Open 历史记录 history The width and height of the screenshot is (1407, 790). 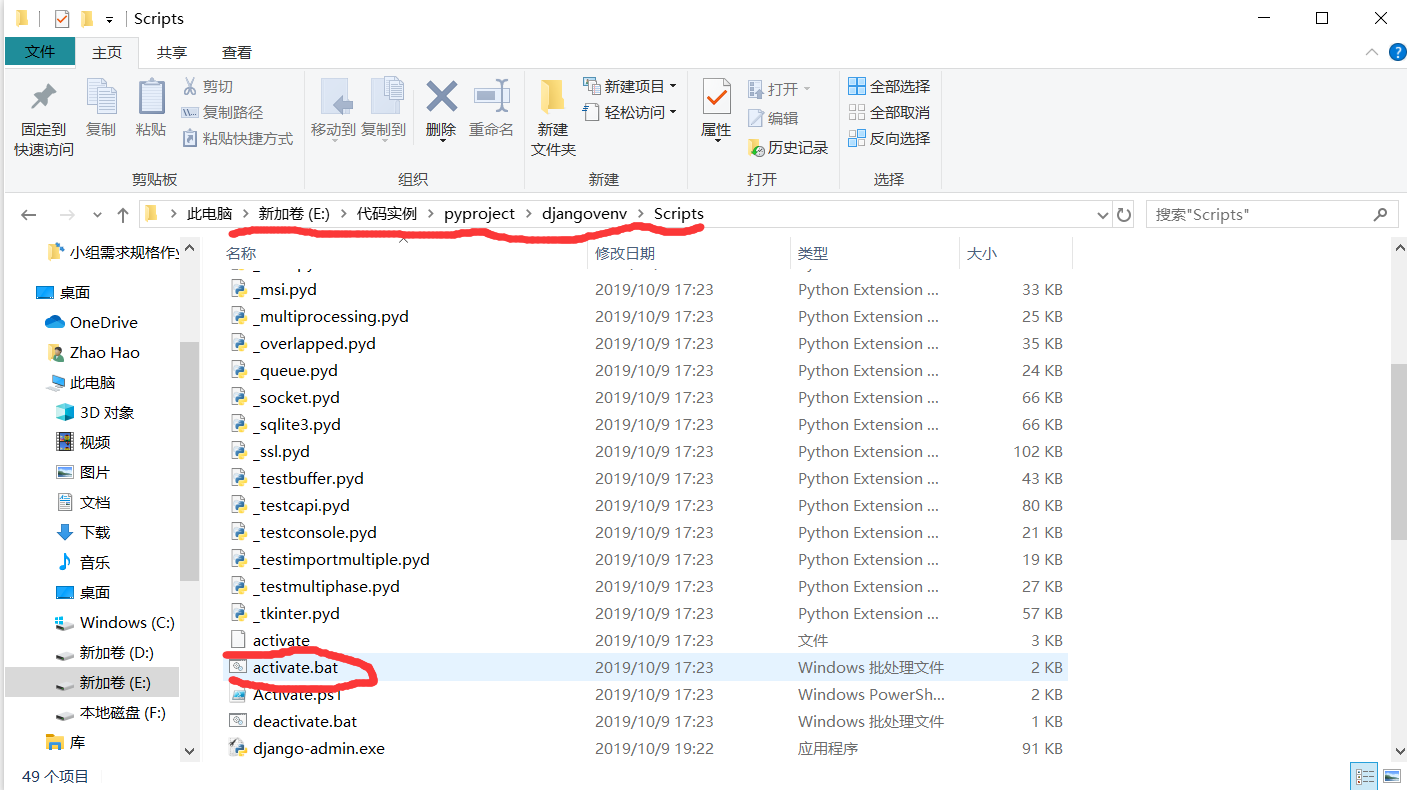[788, 148]
